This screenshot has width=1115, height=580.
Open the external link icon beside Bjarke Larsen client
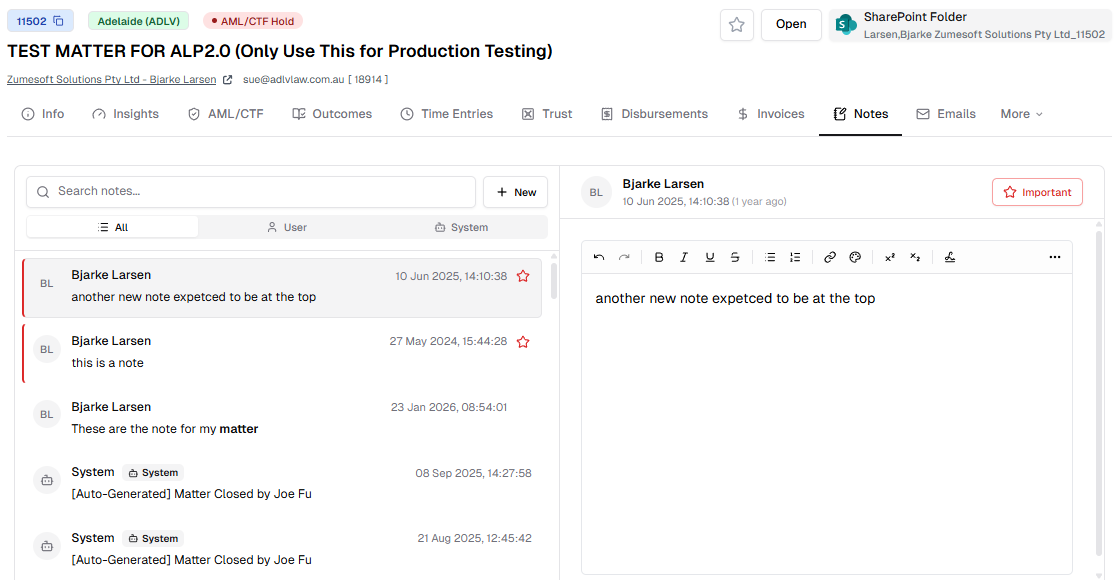click(x=228, y=80)
